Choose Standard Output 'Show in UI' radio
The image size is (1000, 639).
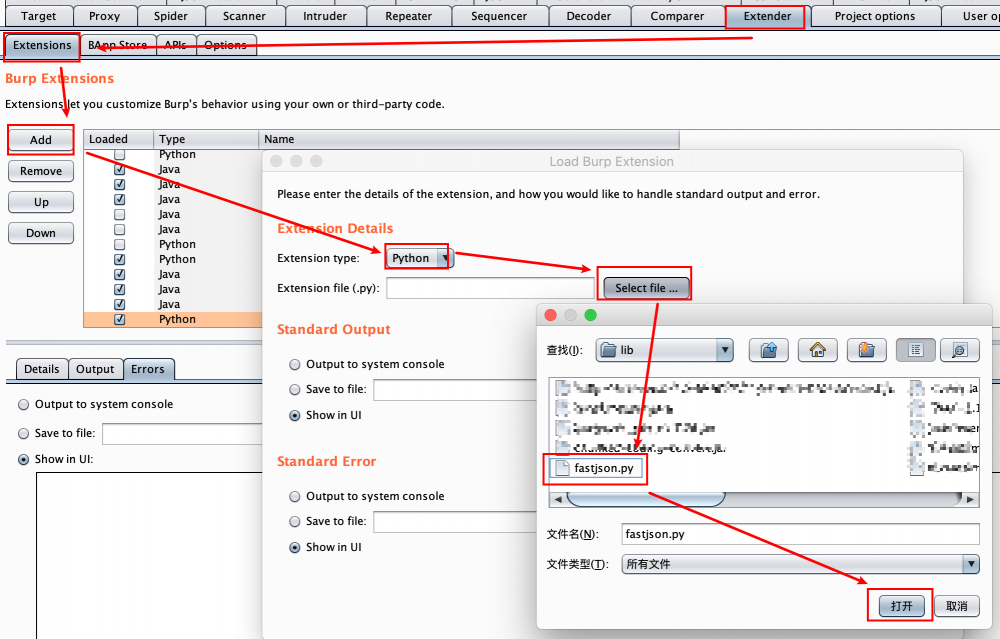(295, 415)
